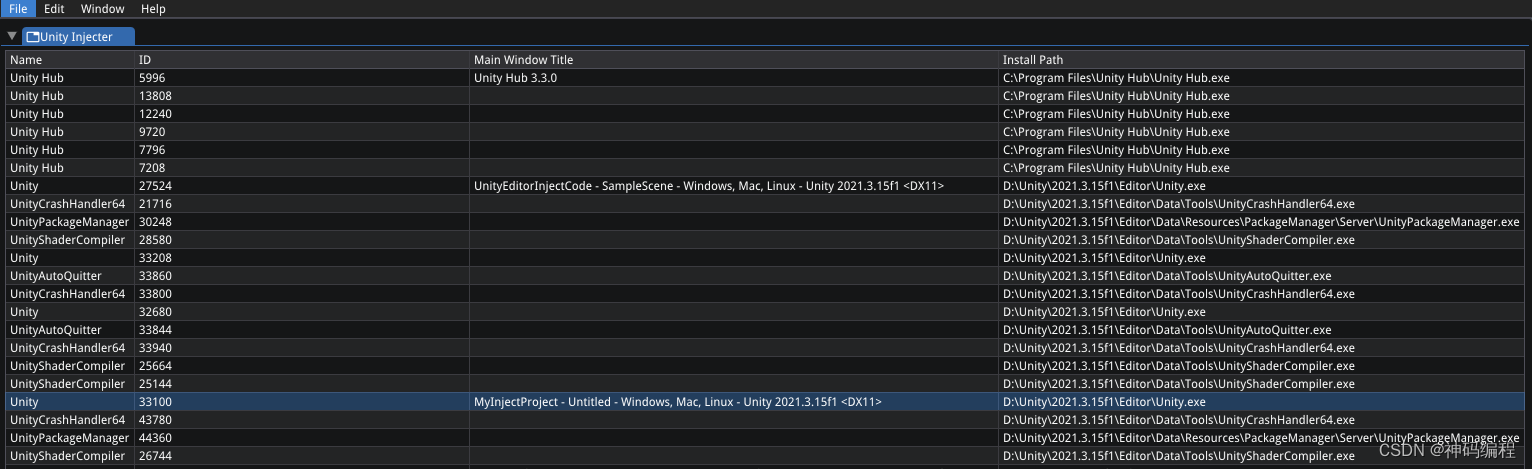This screenshot has height=469, width=1532.
Task: Select UnityAutoQuitter row with ID 33860
Action: (x=765, y=276)
